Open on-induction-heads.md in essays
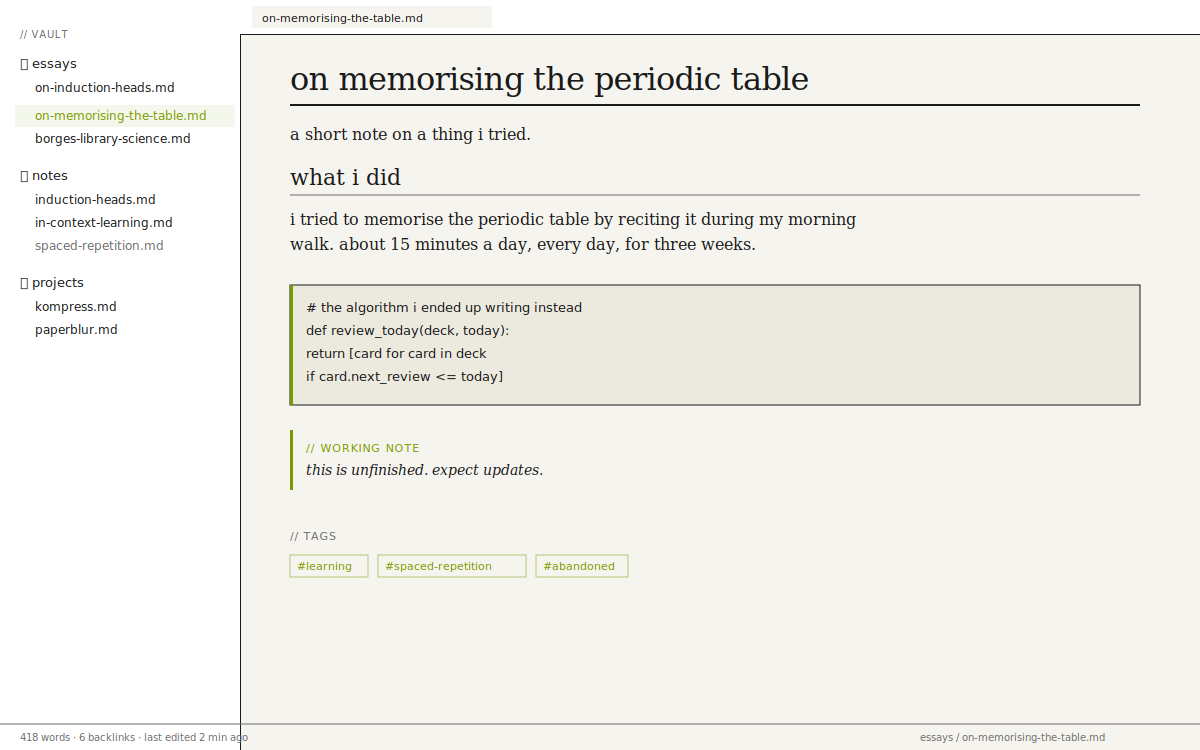The image size is (1200, 750). pos(105,88)
